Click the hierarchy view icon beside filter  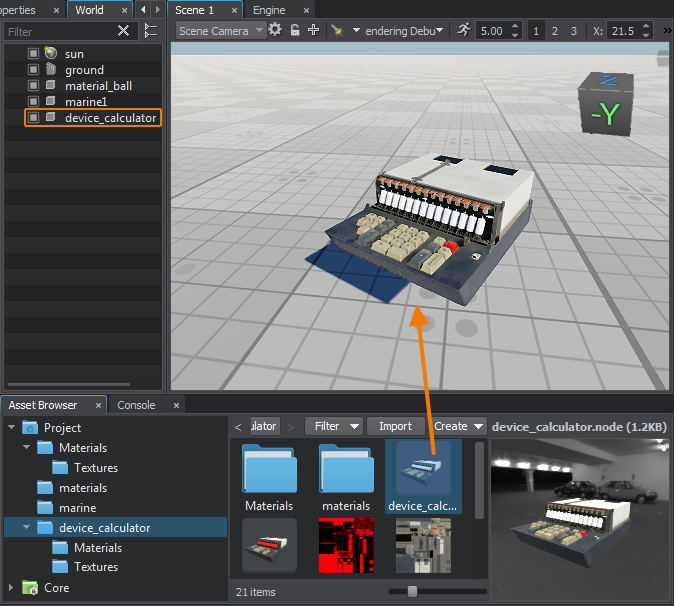pyautogui.click(x=151, y=31)
